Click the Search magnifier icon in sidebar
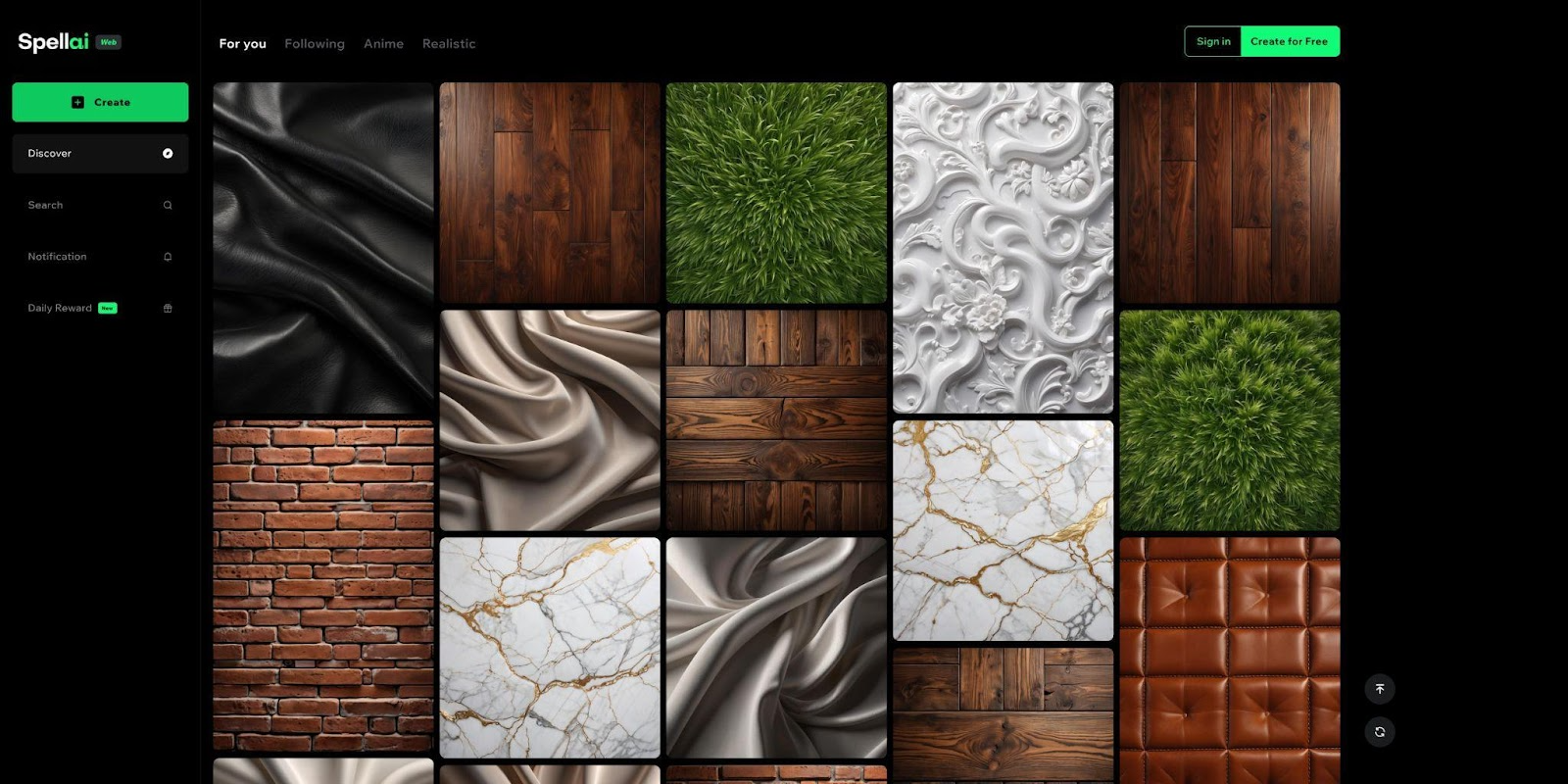Image resolution: width=1568 pixels, height=784 pixels. click(168, 206)
